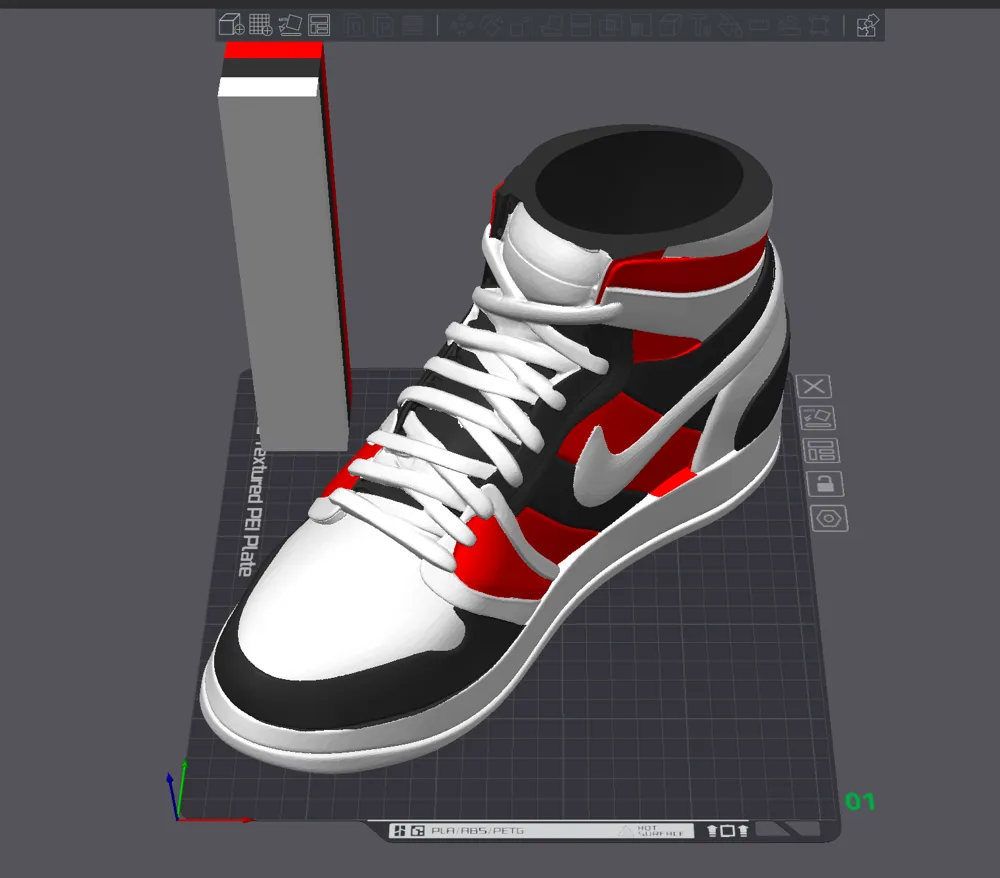Open plate settings hexagon icon
Image resolution: width=1000 pixels, height=878 pixels.
click(x=828, y=518)
